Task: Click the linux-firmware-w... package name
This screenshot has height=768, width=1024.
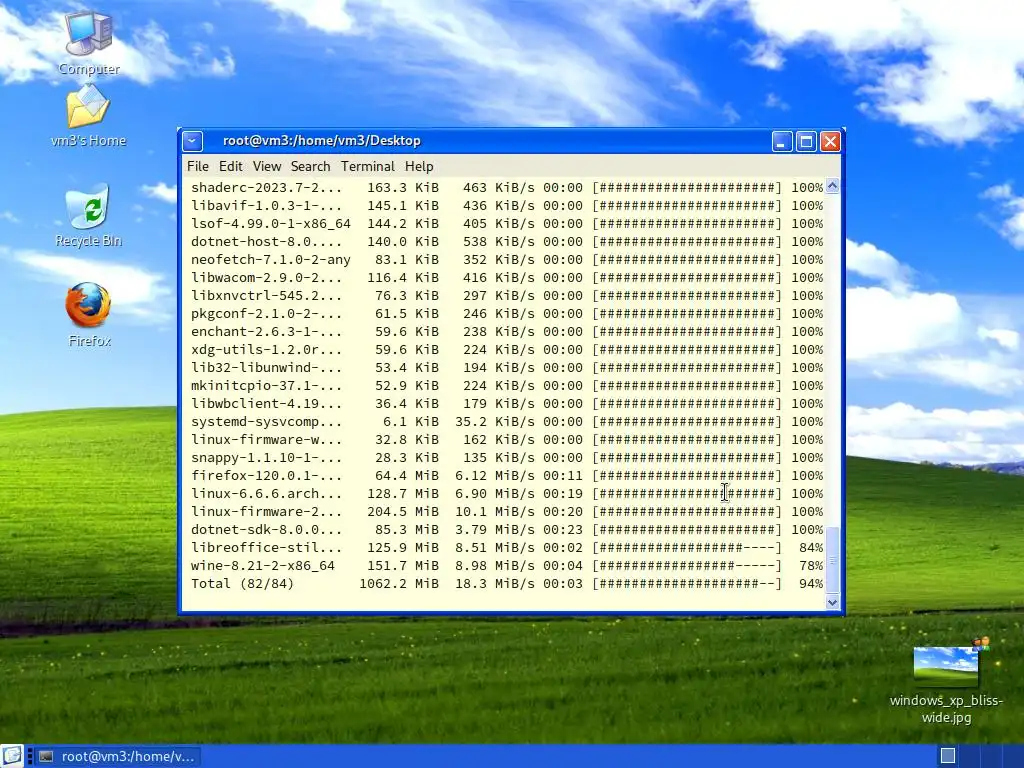Action: (x=266, y=440)
